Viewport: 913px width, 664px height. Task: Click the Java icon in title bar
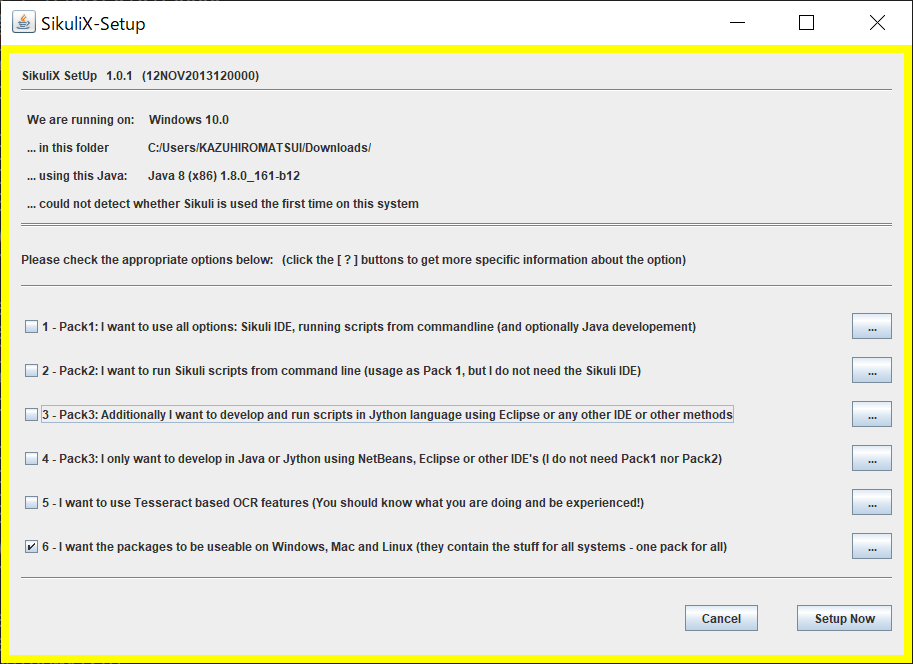coord(23,23)
